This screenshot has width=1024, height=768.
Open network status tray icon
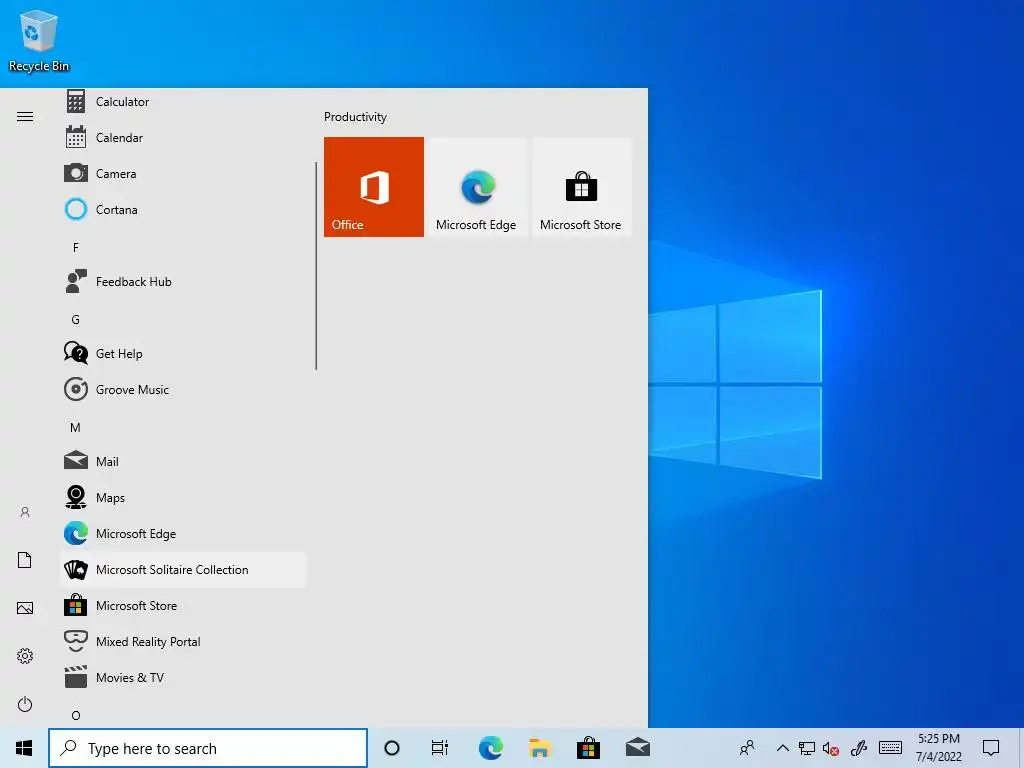click(807, 748)
